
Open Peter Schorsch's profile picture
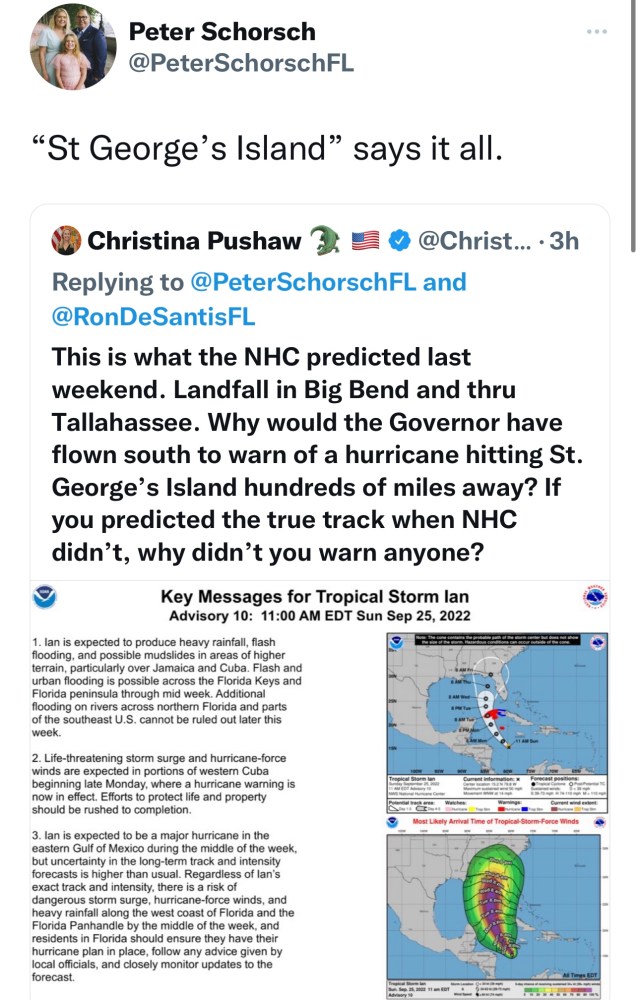pos(68,53)
